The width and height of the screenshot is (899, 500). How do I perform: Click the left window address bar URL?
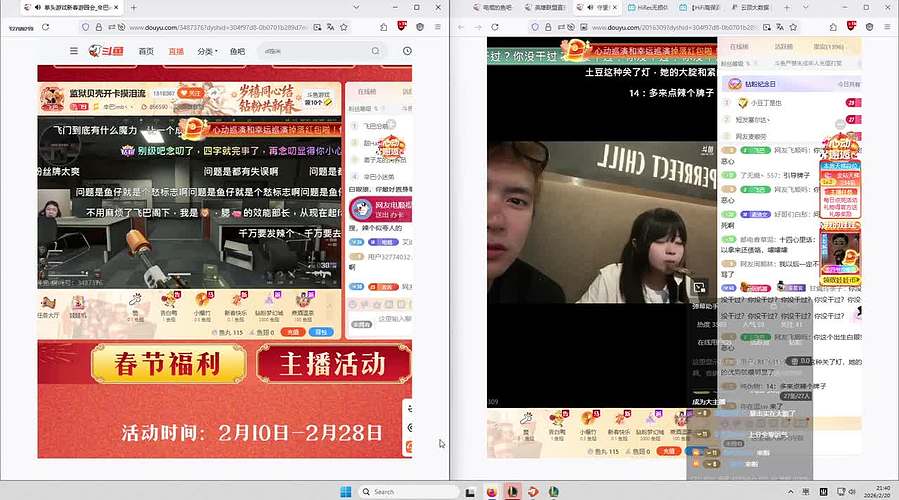click(218, 27)
